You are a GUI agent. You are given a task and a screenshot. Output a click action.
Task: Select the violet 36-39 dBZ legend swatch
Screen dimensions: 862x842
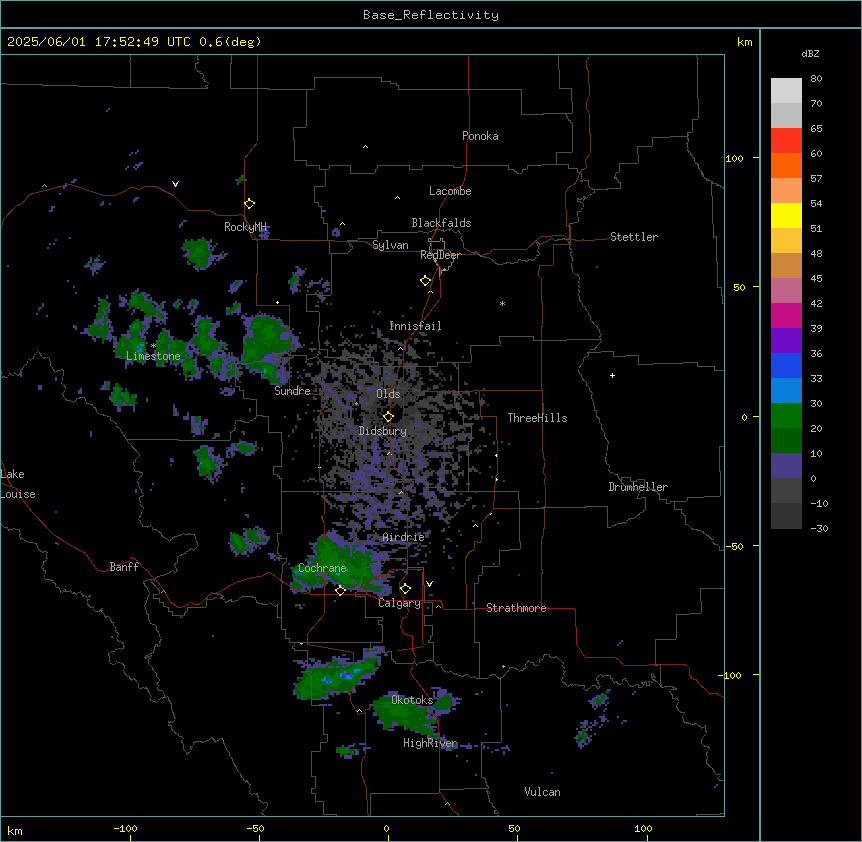(786, 341)
